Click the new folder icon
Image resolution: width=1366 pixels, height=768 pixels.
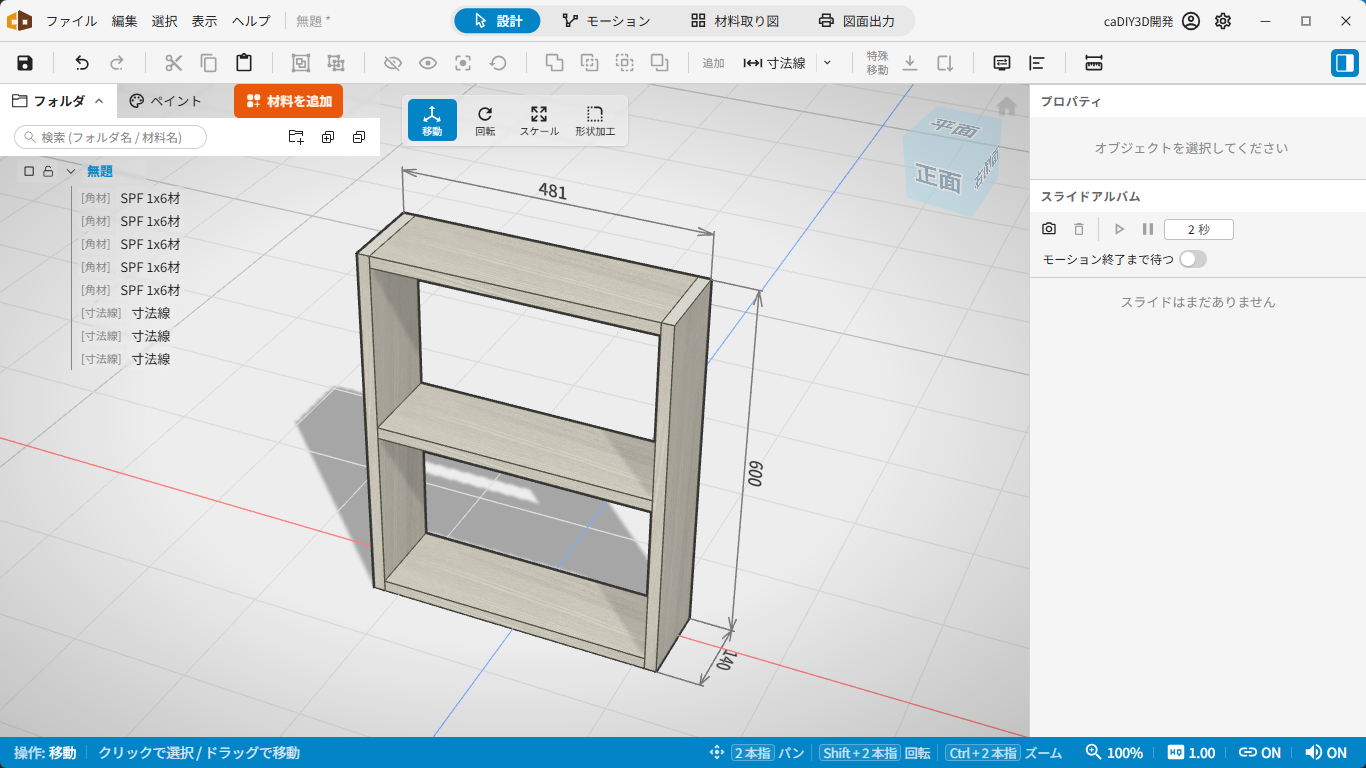pos(296,137)
